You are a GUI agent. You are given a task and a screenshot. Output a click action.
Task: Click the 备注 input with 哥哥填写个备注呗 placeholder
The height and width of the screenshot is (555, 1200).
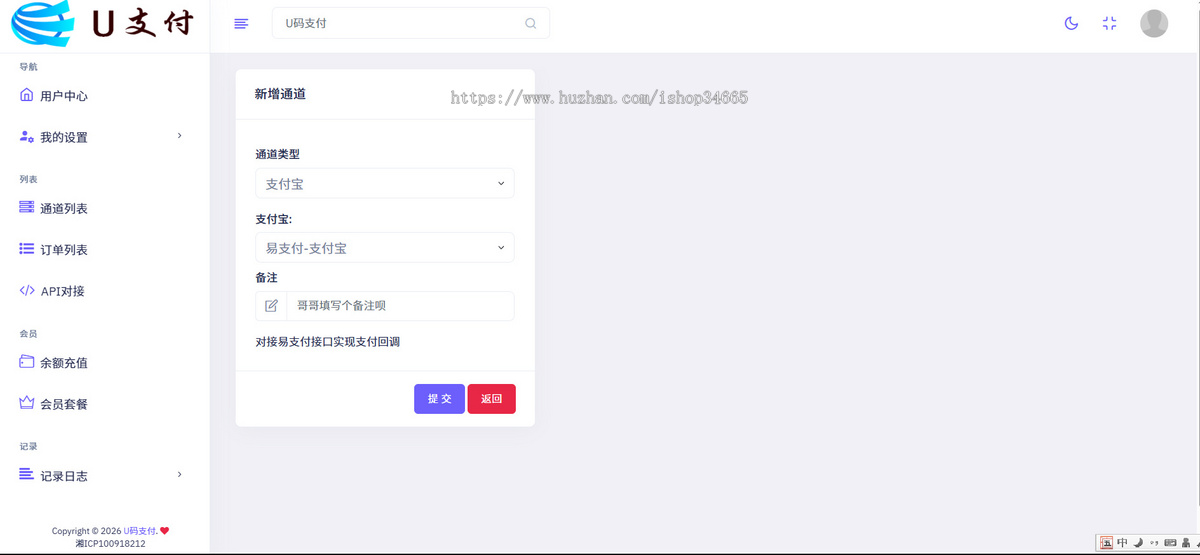tap(400, 306)
